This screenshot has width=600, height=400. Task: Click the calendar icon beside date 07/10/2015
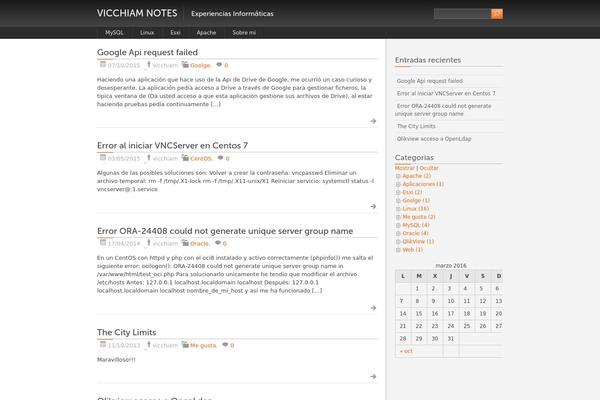click(103, 64)
